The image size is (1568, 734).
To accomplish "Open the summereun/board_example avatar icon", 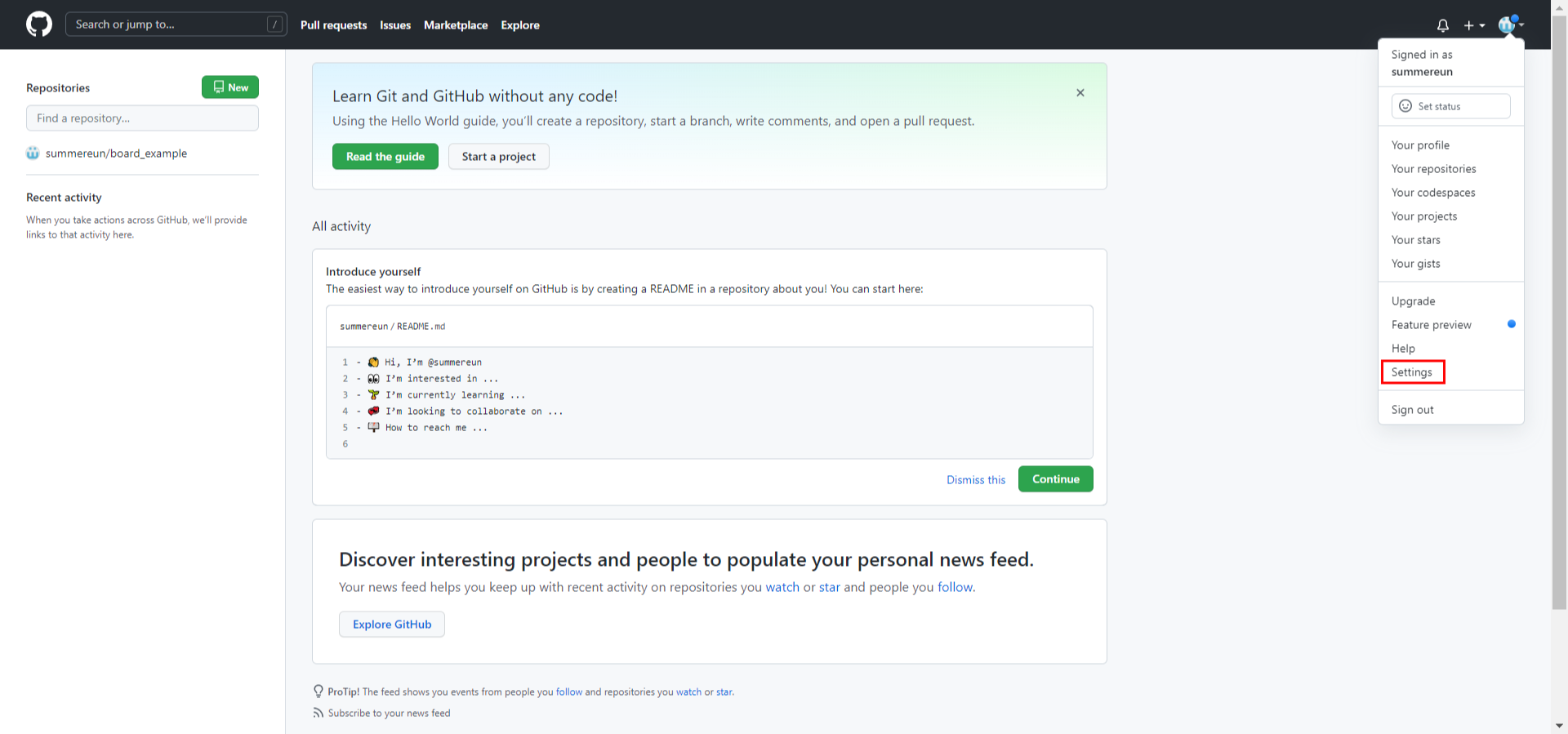I will [33, 153].
